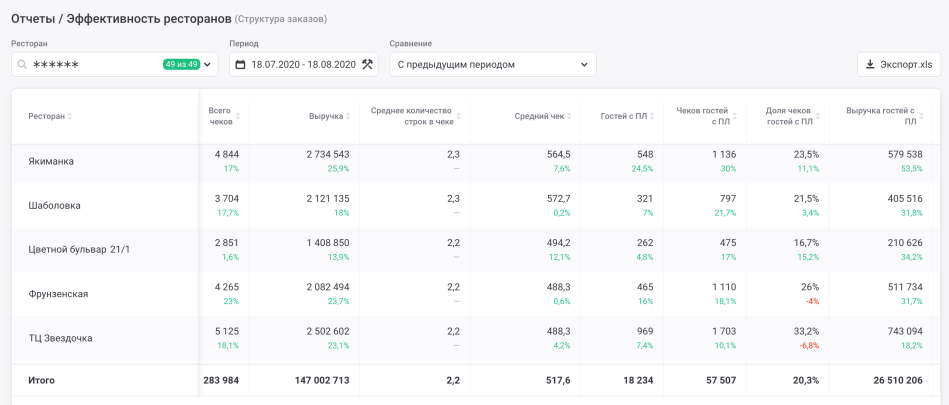Expand the restaurant selector chevron
Image resolution: width=949 pixels, height=405 pixels.
(207, 65)
